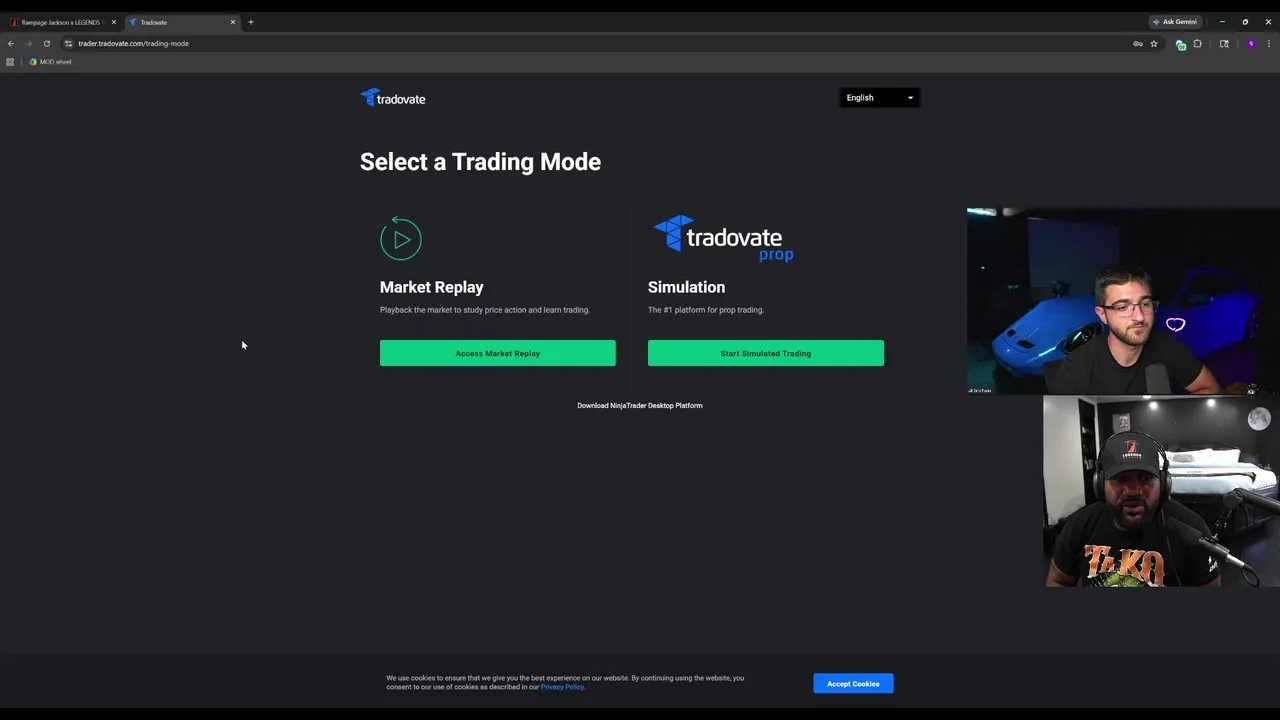Click the green-badged extension icon
This screenshot has height=720, width=1280.
pos(1181,44)
